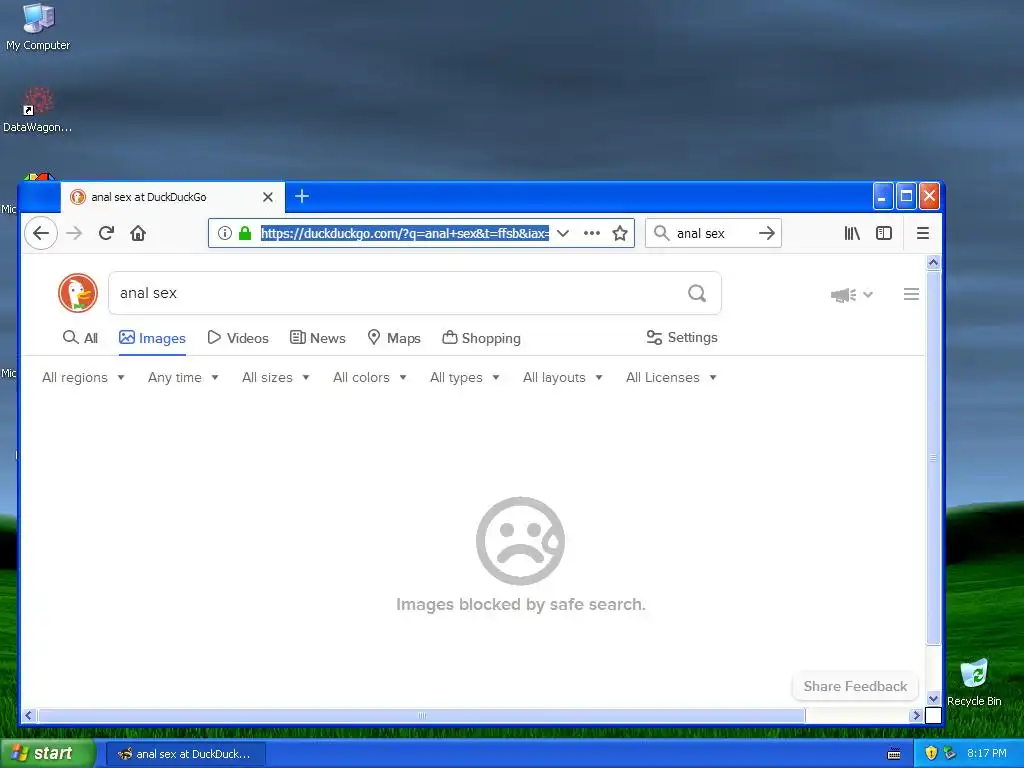Click the Firefox toolbar search field

pos(713,233)
